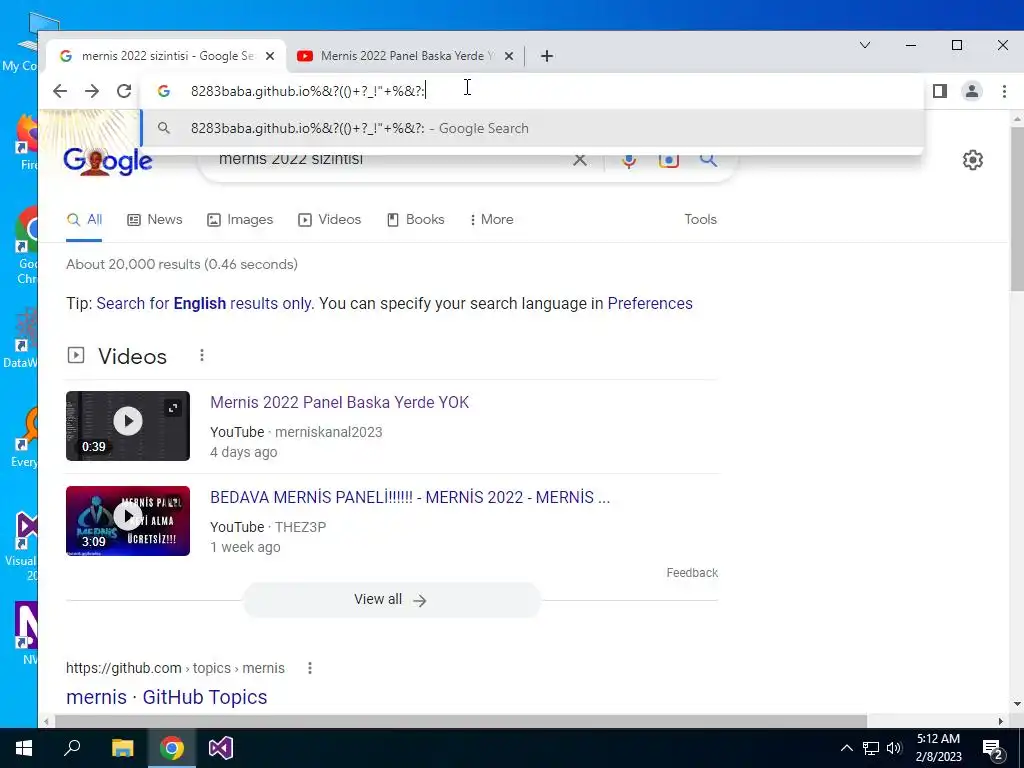This screenshot has height=768, width=1024.
Task: Open the notification center icon
Action: [993, 749]
